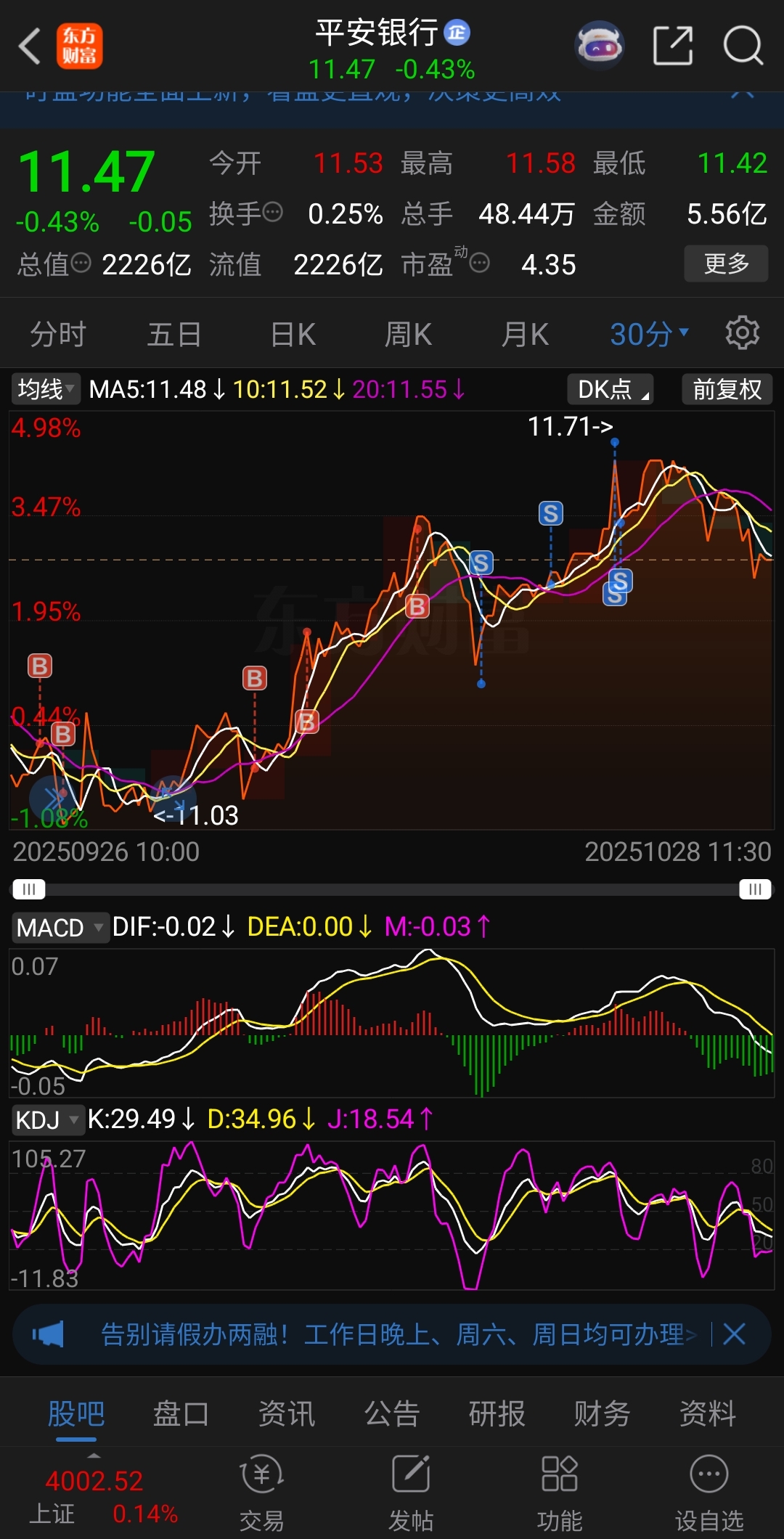Screen dimensions: 784x1539
Task: Grab the right range slider handle
Action: tap(755, 889)
